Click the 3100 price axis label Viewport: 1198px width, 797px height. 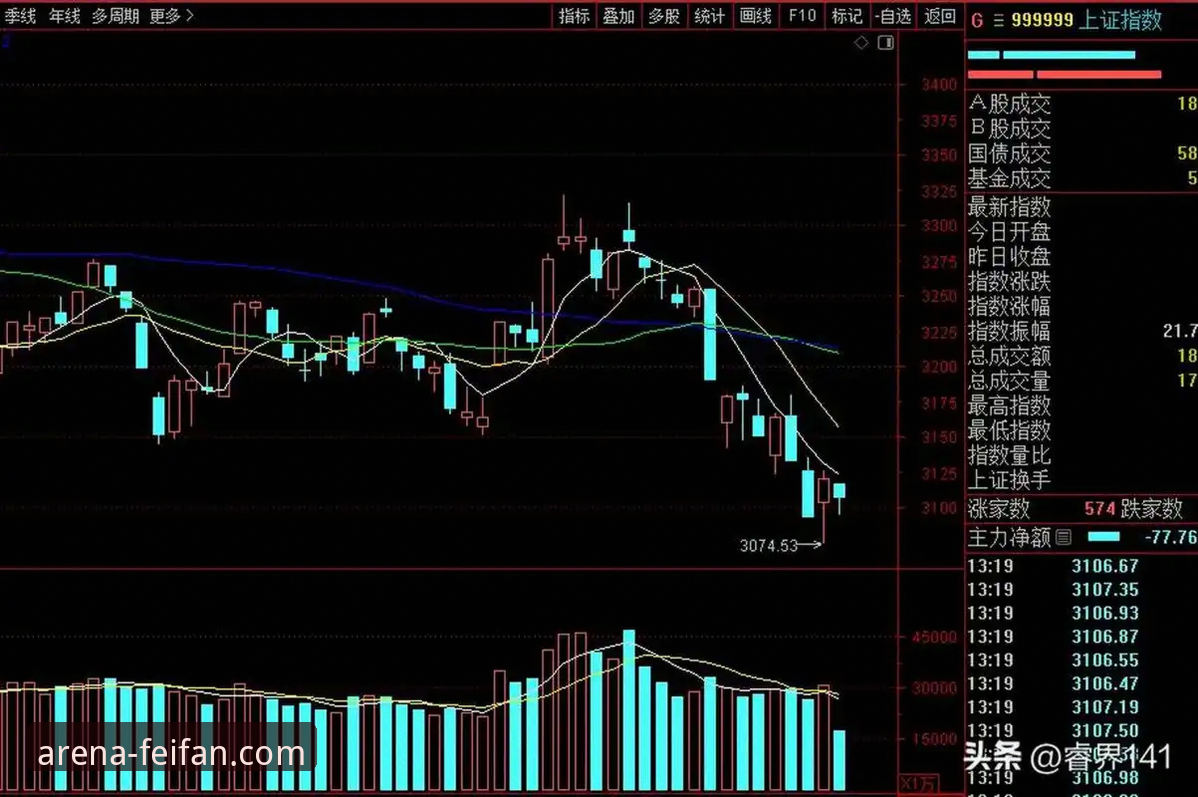(939, 508)
